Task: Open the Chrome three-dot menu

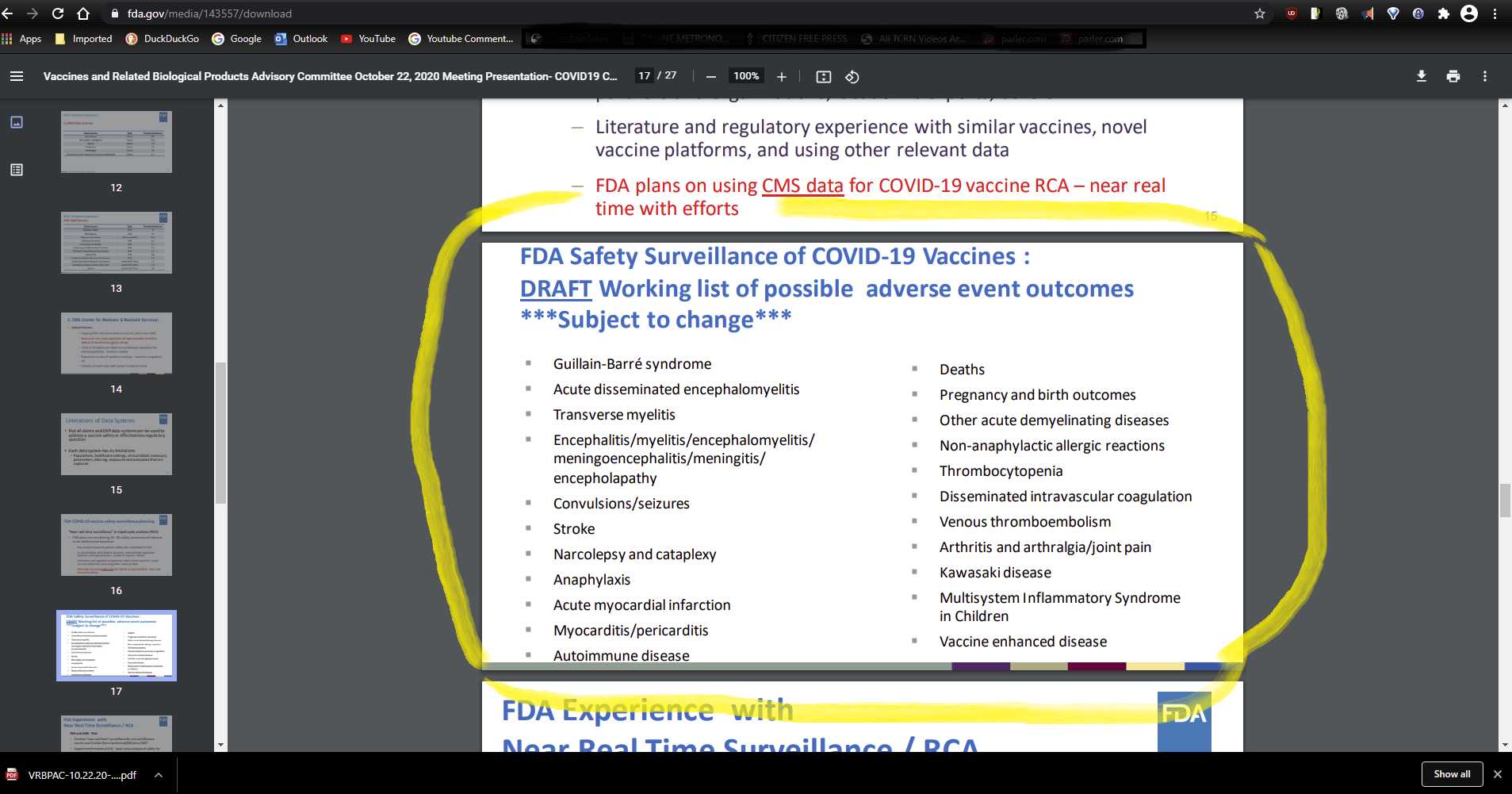Action: (x=1495, y=13)
